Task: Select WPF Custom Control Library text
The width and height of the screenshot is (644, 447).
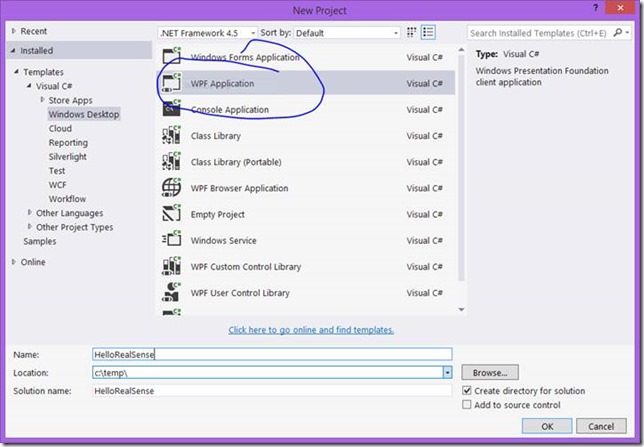Action: (246, 267)
